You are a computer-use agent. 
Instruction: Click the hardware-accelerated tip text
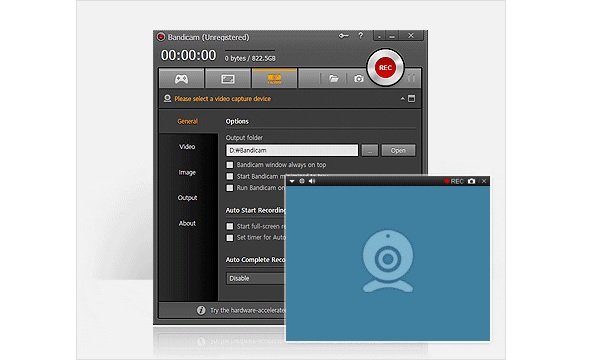tap(248, 310)
